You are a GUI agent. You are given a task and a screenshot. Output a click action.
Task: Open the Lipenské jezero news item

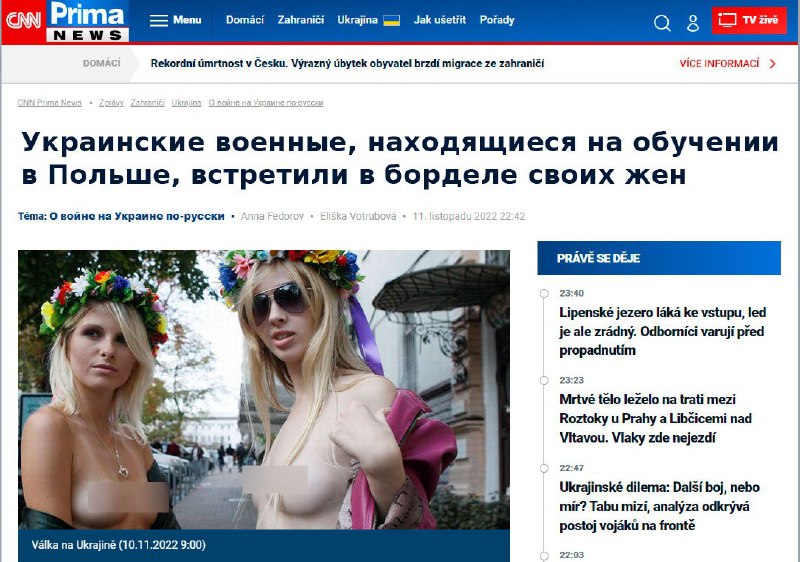coord(662,331)
